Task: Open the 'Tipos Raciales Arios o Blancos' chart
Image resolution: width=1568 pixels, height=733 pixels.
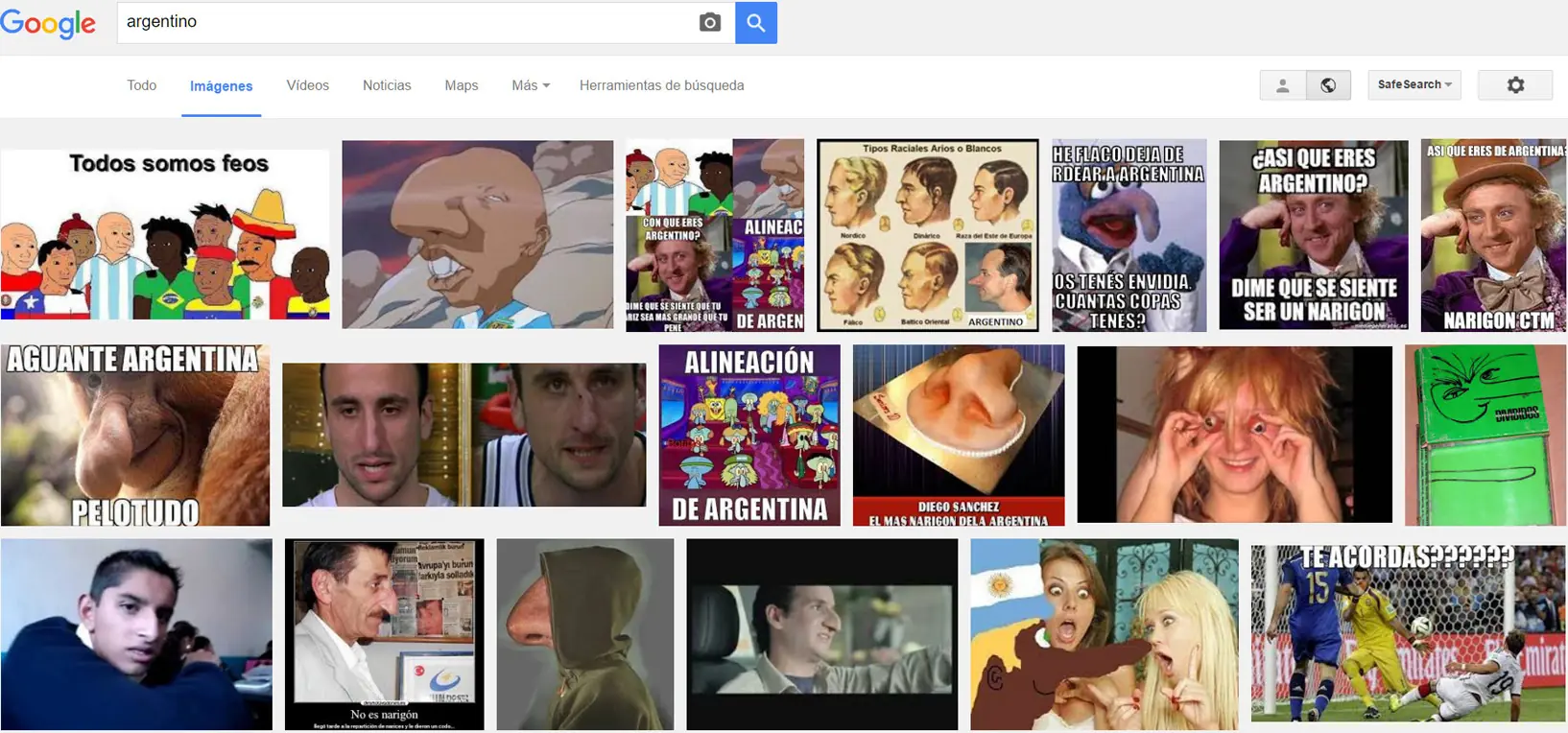Action: pos(928,235)
